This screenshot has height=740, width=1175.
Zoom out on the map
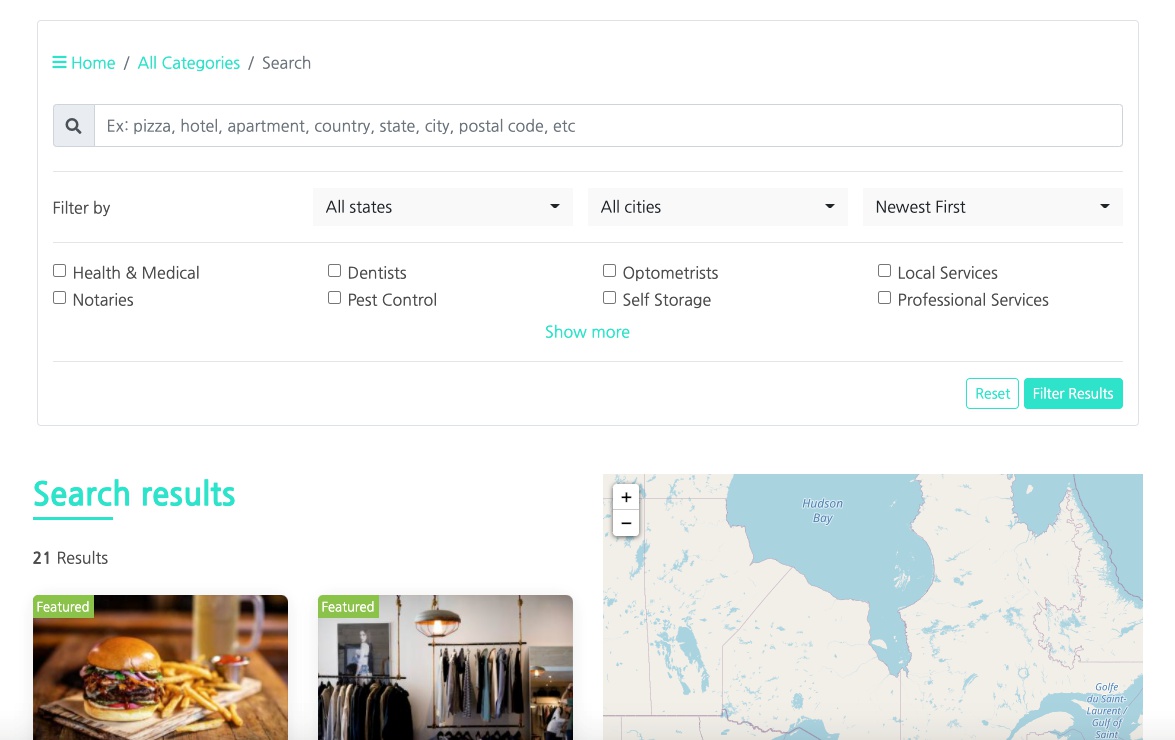click(x=626, y=523)
